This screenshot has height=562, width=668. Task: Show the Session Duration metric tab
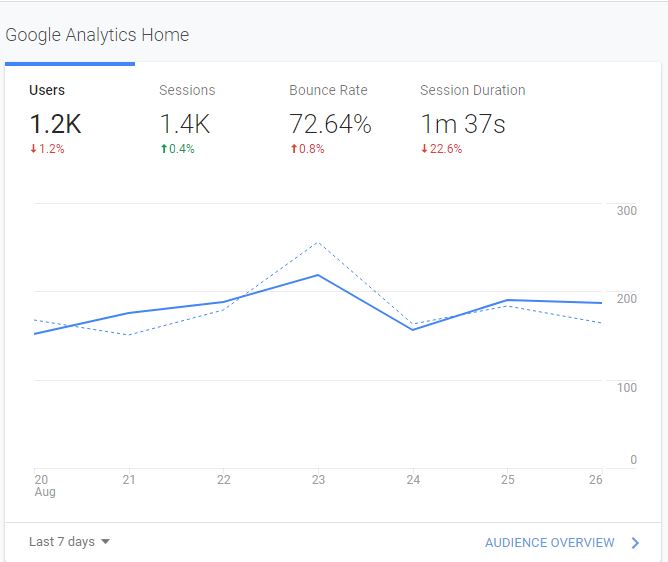tap(472, 90)
